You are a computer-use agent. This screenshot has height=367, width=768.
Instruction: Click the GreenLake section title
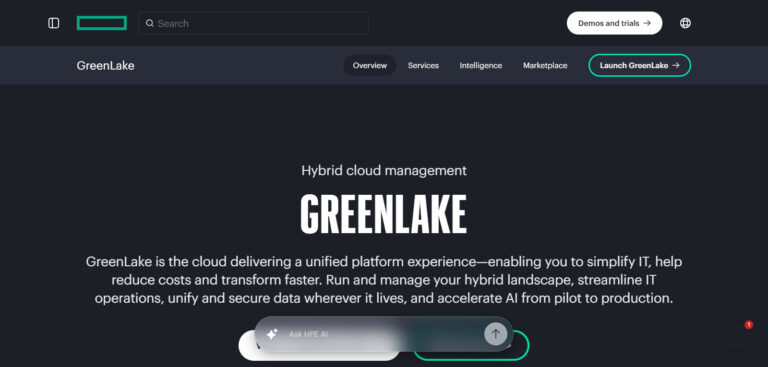105,66
